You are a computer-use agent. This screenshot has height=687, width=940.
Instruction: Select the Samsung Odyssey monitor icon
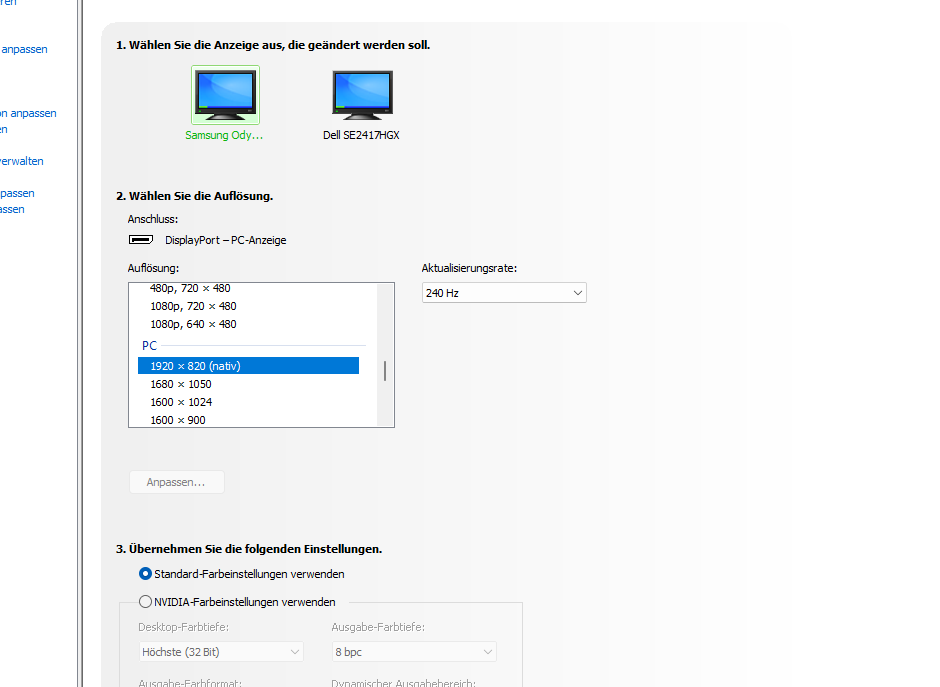[224, 93]
